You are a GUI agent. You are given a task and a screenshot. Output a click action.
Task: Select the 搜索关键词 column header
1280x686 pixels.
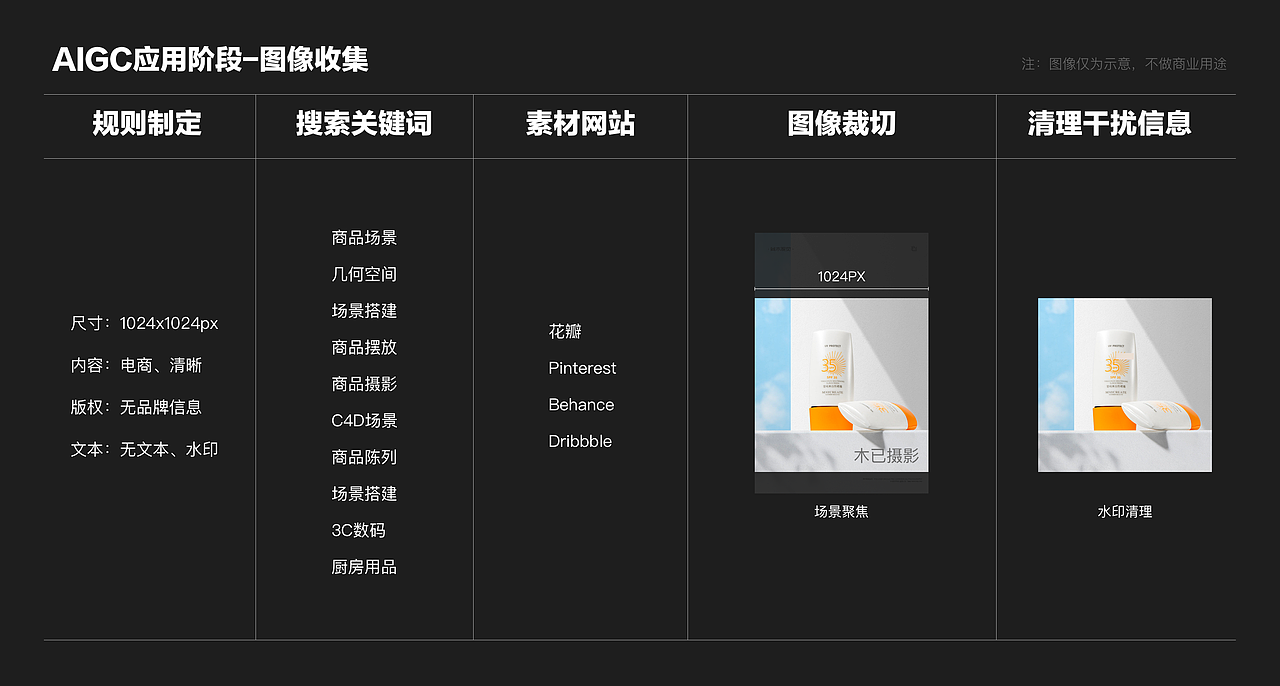(x=365, y=126)
